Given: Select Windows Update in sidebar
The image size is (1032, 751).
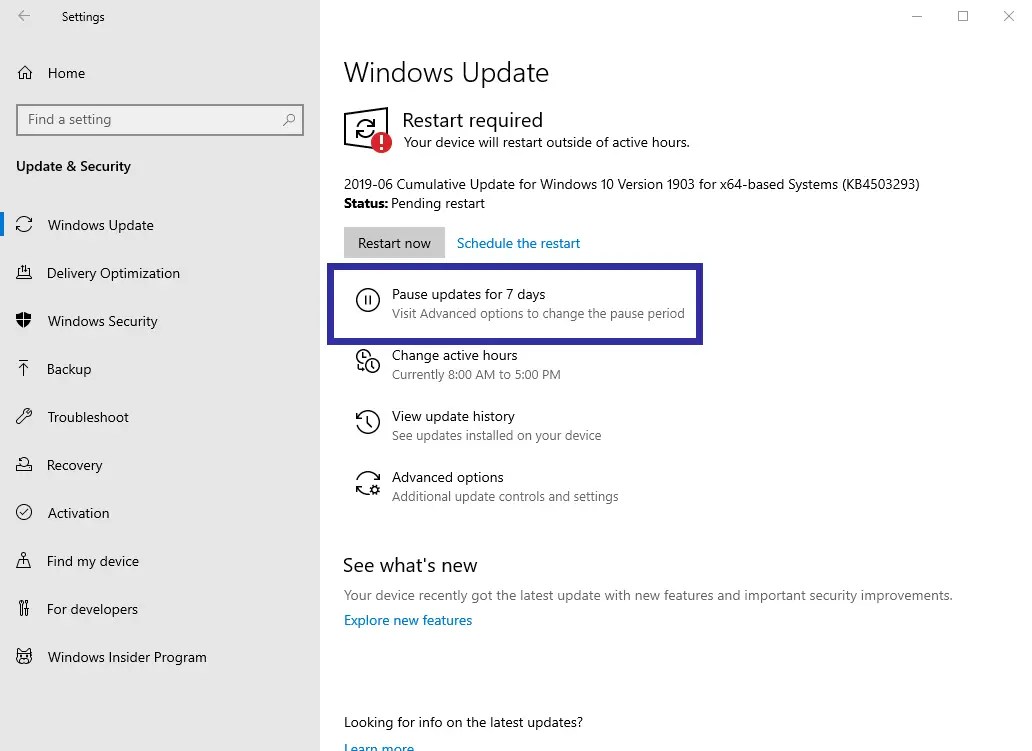Looking at the screenshot, I should (101, 225).
